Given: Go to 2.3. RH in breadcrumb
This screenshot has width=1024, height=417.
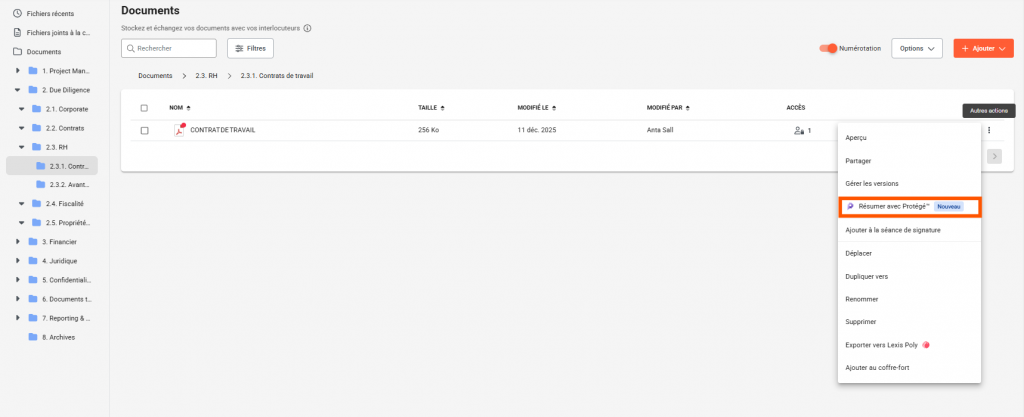Looking at the screenshot, I should (206, 76).
